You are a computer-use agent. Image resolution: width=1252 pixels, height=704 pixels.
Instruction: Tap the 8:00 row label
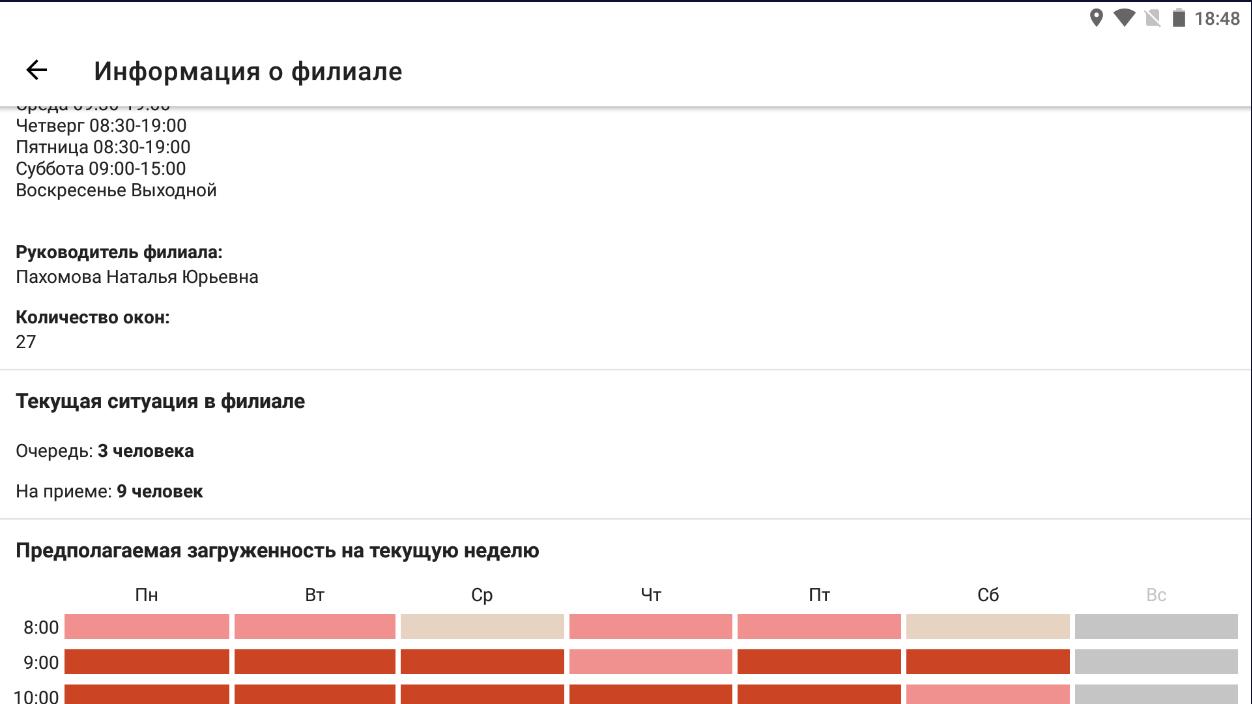tap(41, 628)
